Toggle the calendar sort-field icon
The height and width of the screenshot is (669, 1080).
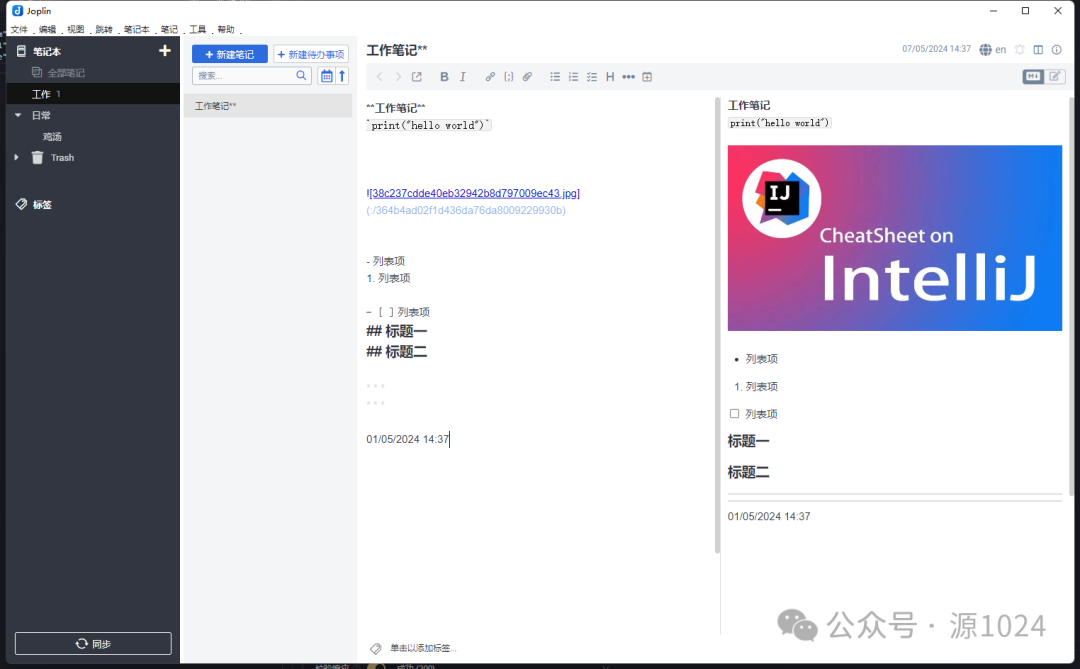326,76
